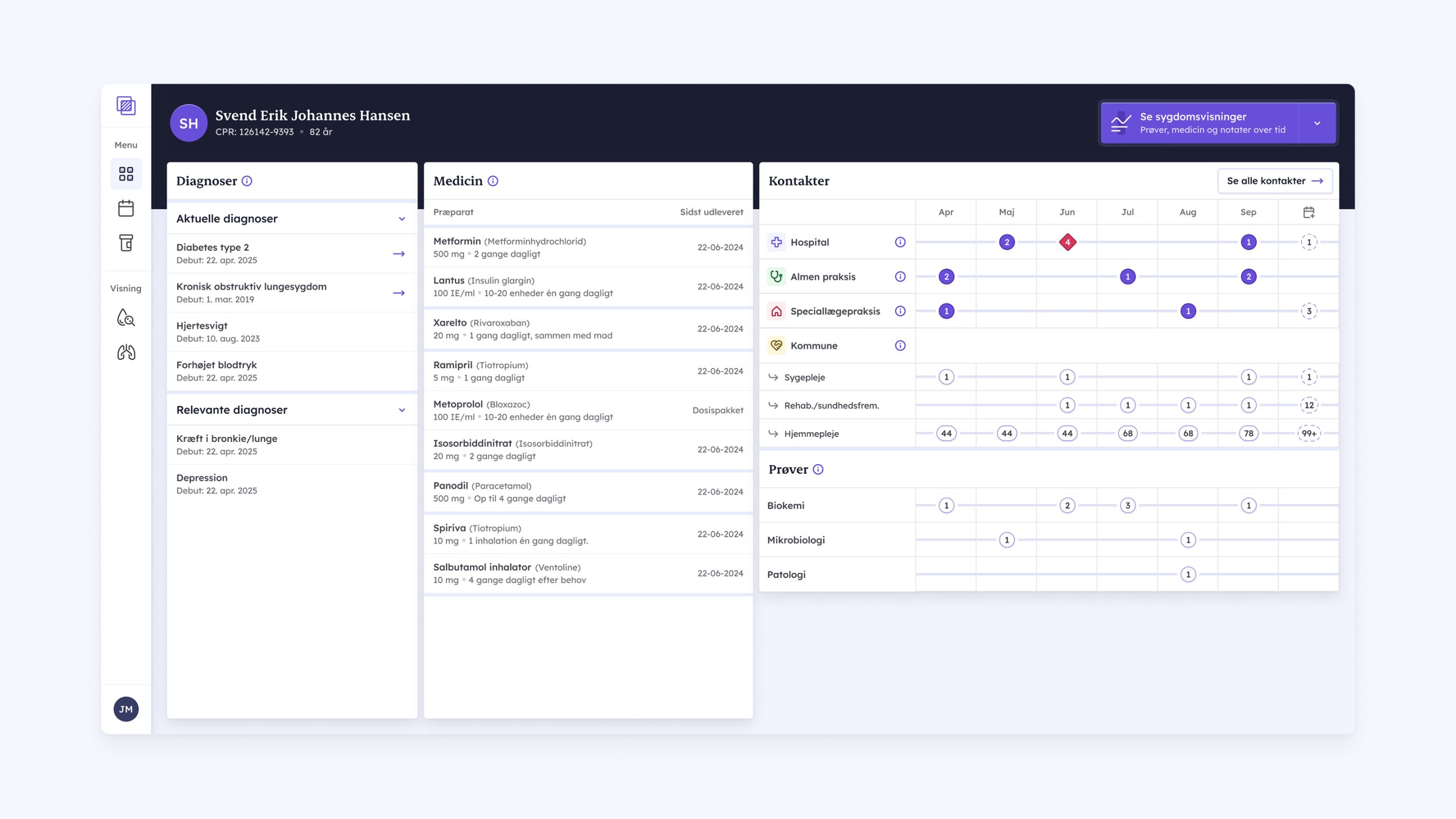The width and height of the screenshot is (1456, 819).
Task: Click the info icon beside Hospital
Action: (x=900, y=242)
